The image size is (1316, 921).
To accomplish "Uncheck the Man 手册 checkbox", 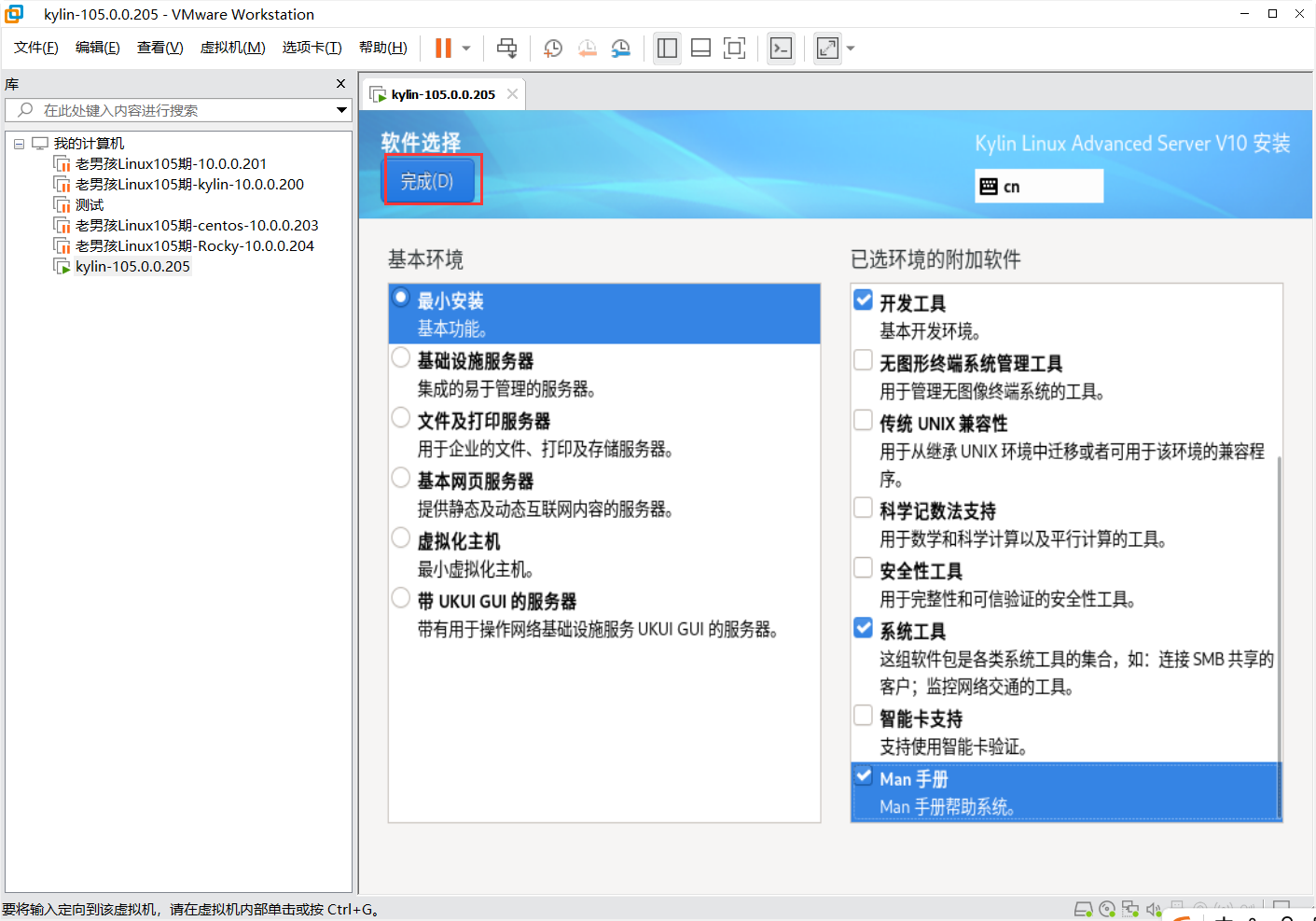I will click(864, 775).
